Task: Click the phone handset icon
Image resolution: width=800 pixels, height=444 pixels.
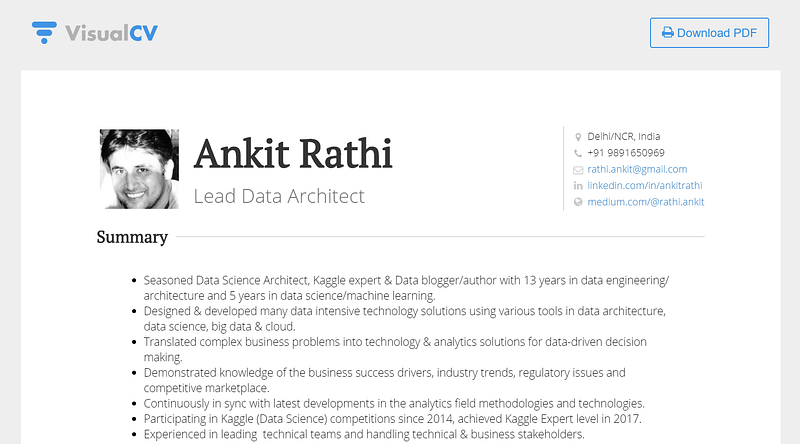Action: [x=578, y=153]
